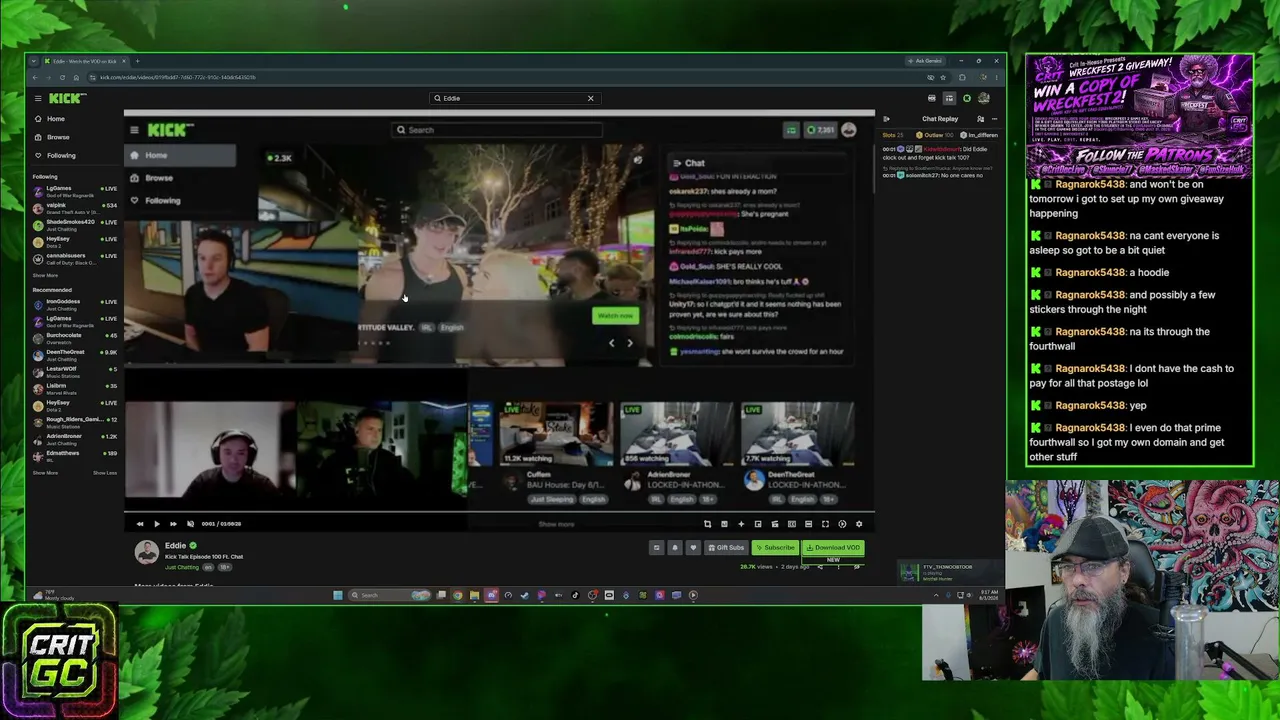Click Watch now in embedded video
This screenshot has width=1280, height=720.
tap(615, 316)
